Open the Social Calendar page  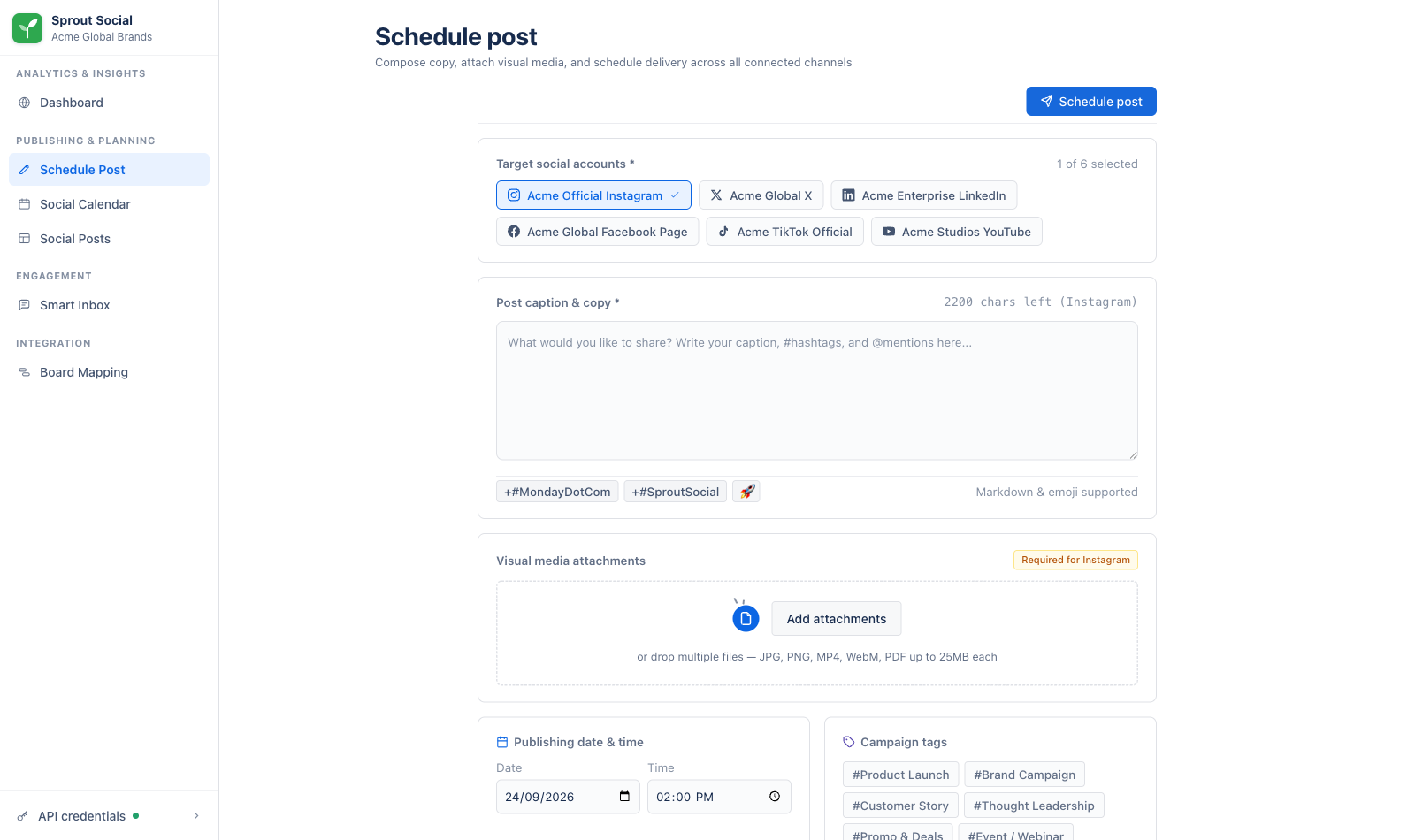pyautogui.click(x=109, y=204)
